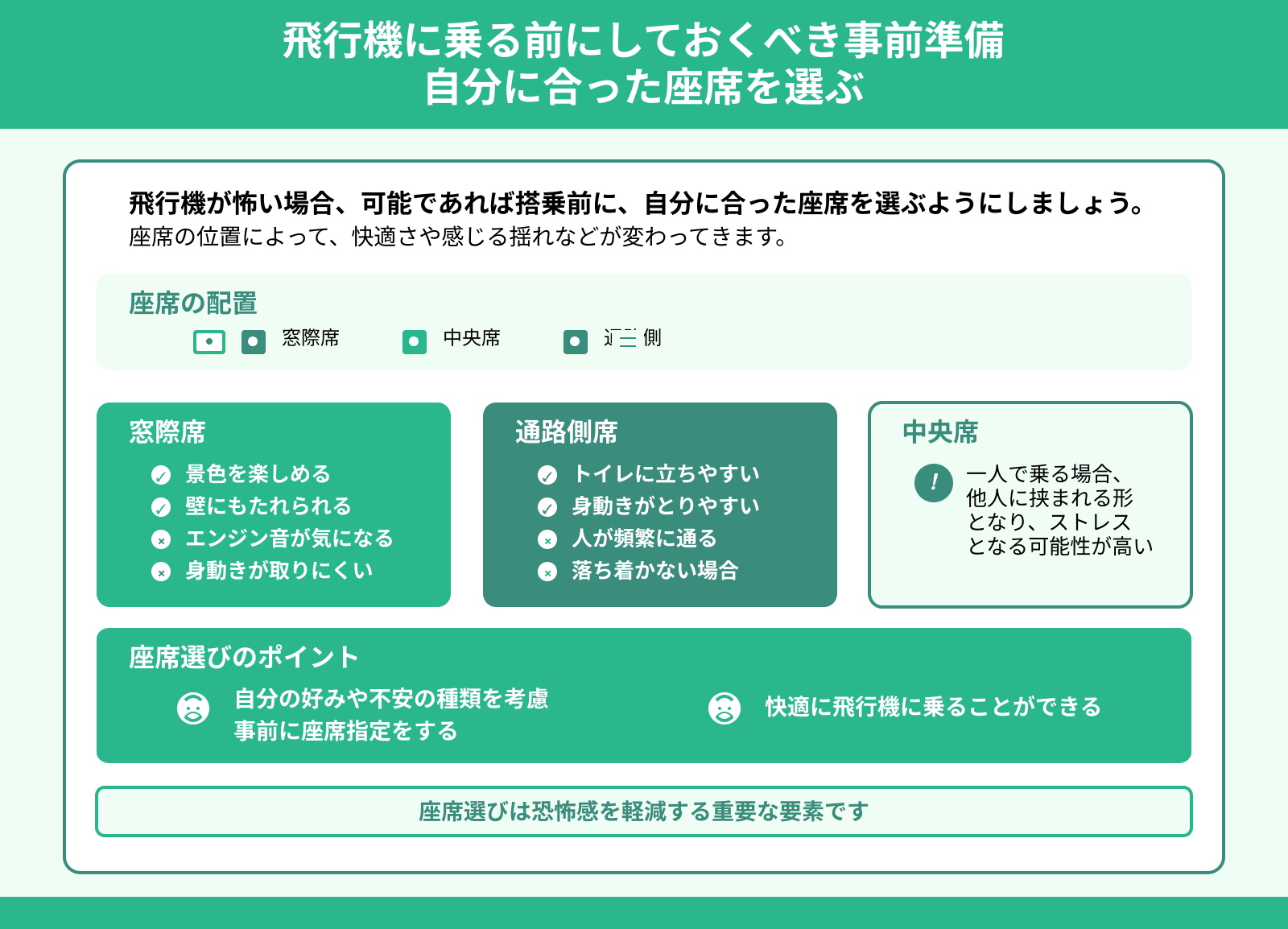Click the text 事前に座席指定をする
The height and width of the screenshot is (929, 1288).
coord(346,731)
